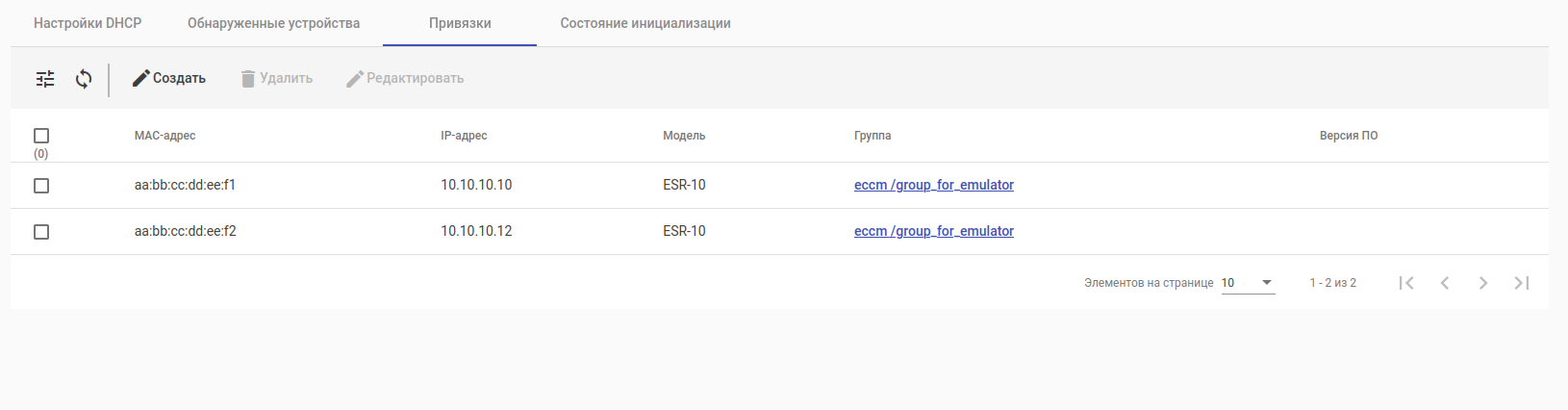
Task: Open the table filter settings icon
Action: click(45, 79)
